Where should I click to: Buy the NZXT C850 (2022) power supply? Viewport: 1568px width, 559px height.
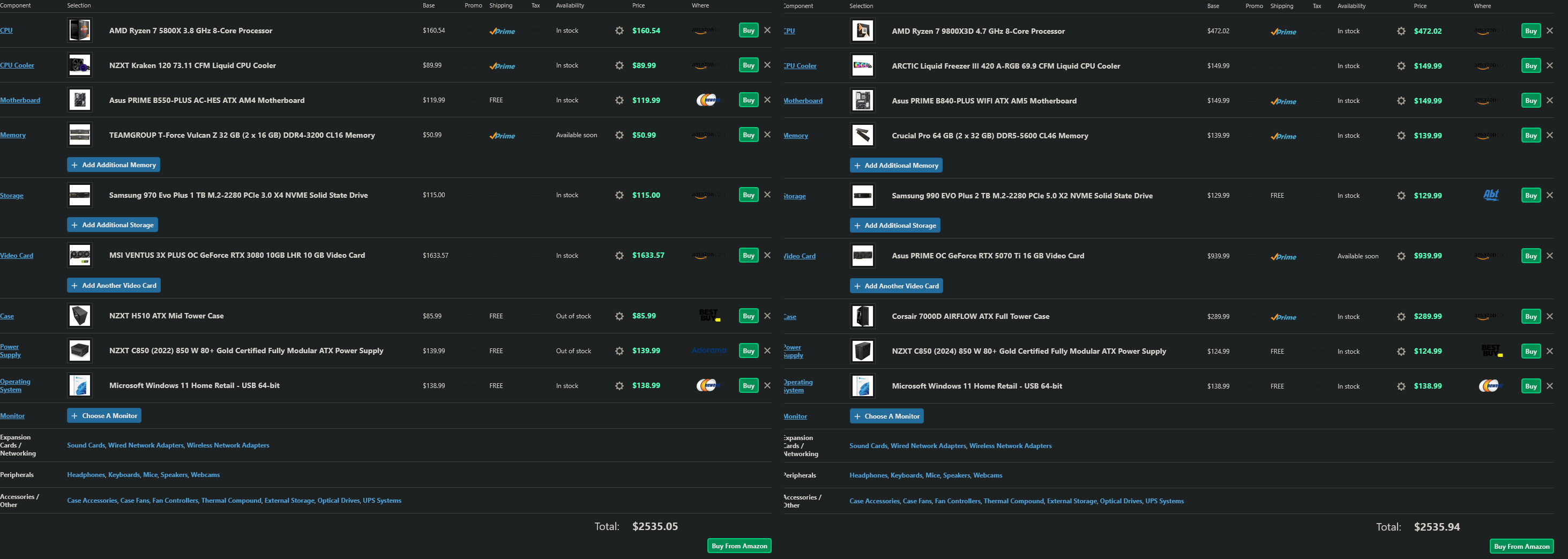749,351
